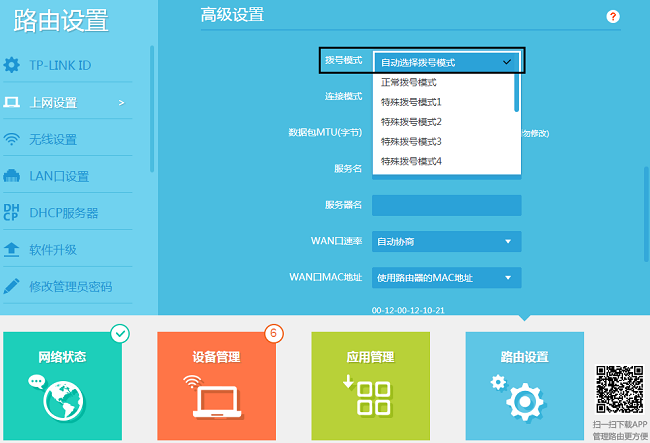Image resolution: width=650 pixels, height=443 pixels.
Task: Click the 服务器名 input field
Action: pyautogui.click(x=446, y=205)
